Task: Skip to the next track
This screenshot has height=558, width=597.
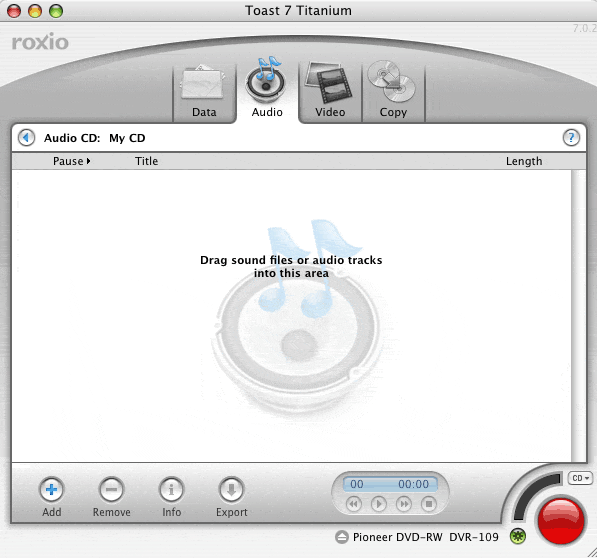Action: (x=404, y=504)
